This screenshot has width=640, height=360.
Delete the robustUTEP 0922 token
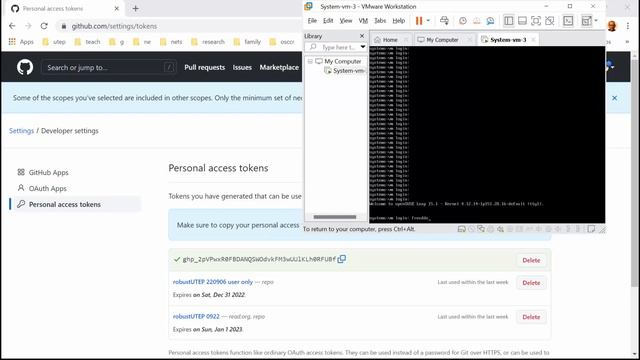(x=531, y=317)
